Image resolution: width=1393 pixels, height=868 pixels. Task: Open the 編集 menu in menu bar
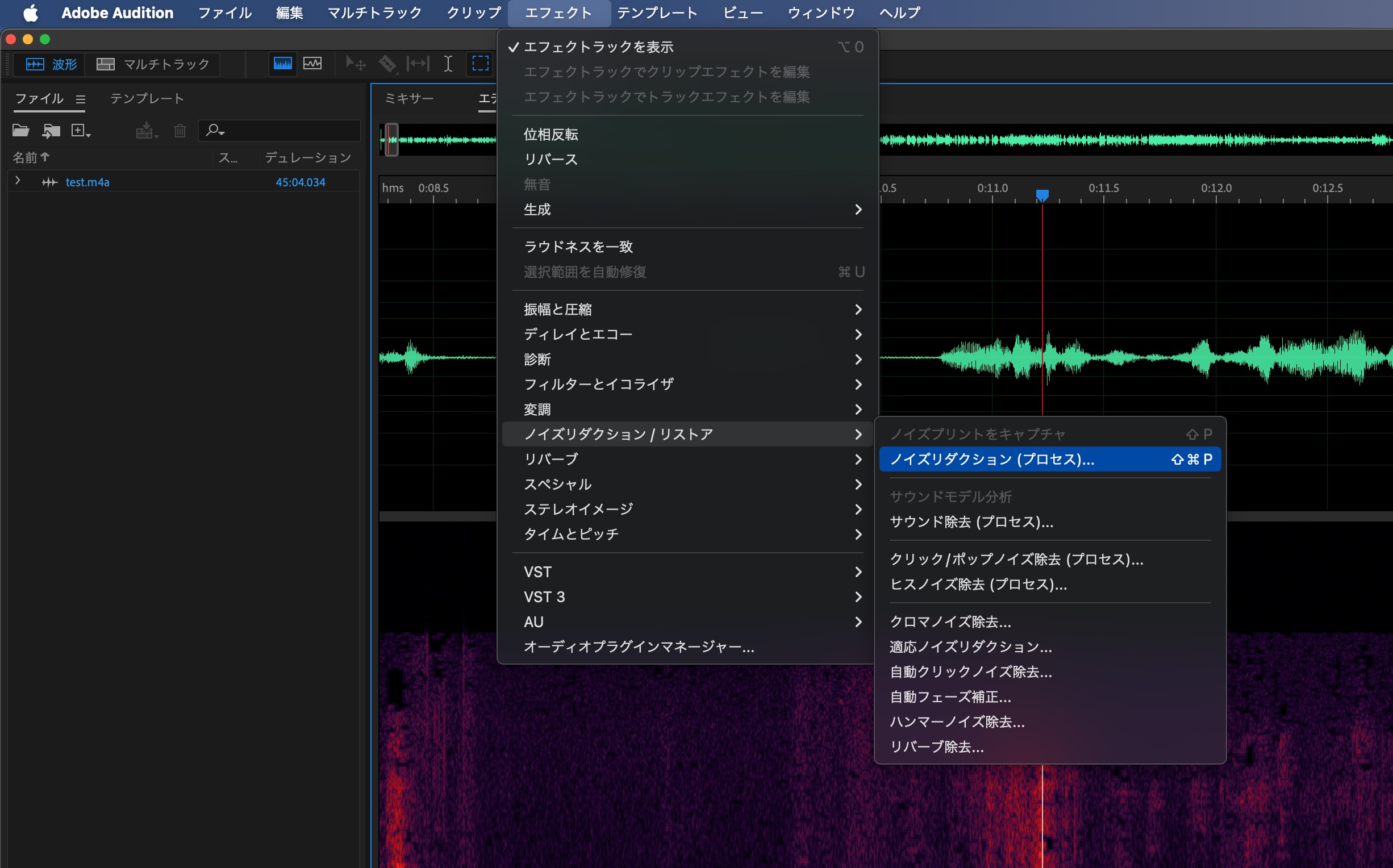[x=289, y=12]
